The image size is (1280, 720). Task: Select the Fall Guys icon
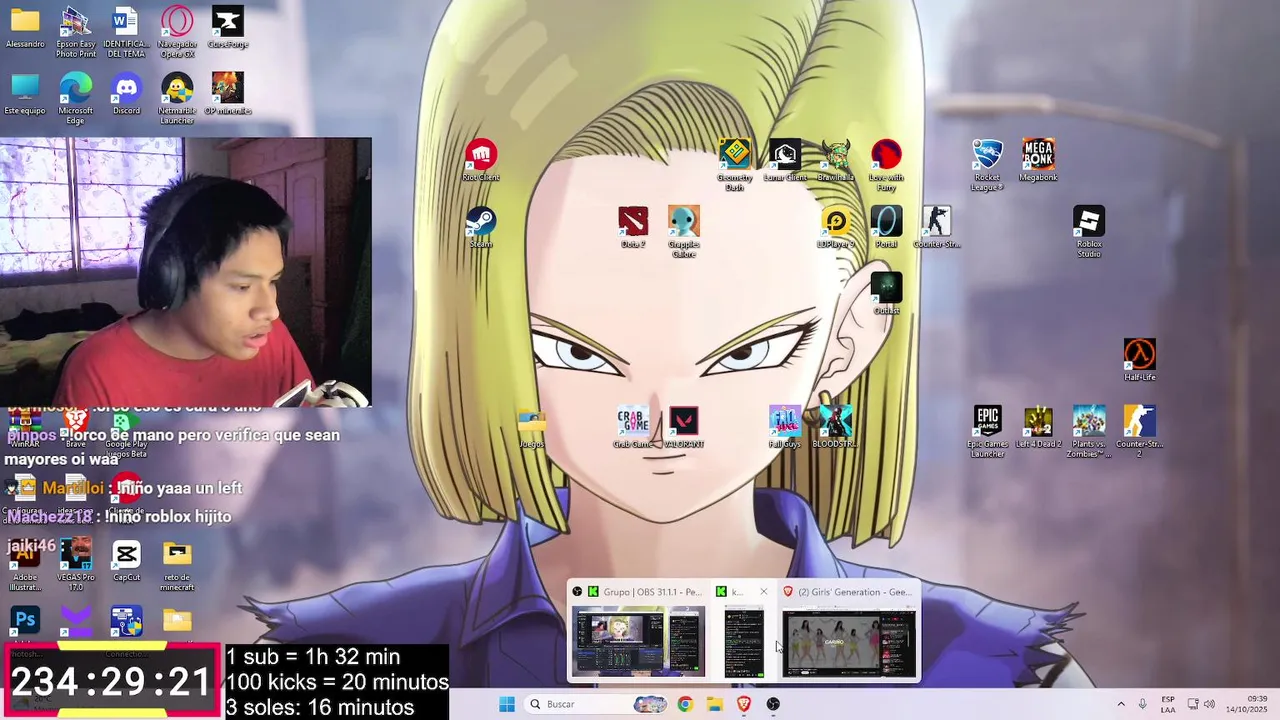point(785,427)
